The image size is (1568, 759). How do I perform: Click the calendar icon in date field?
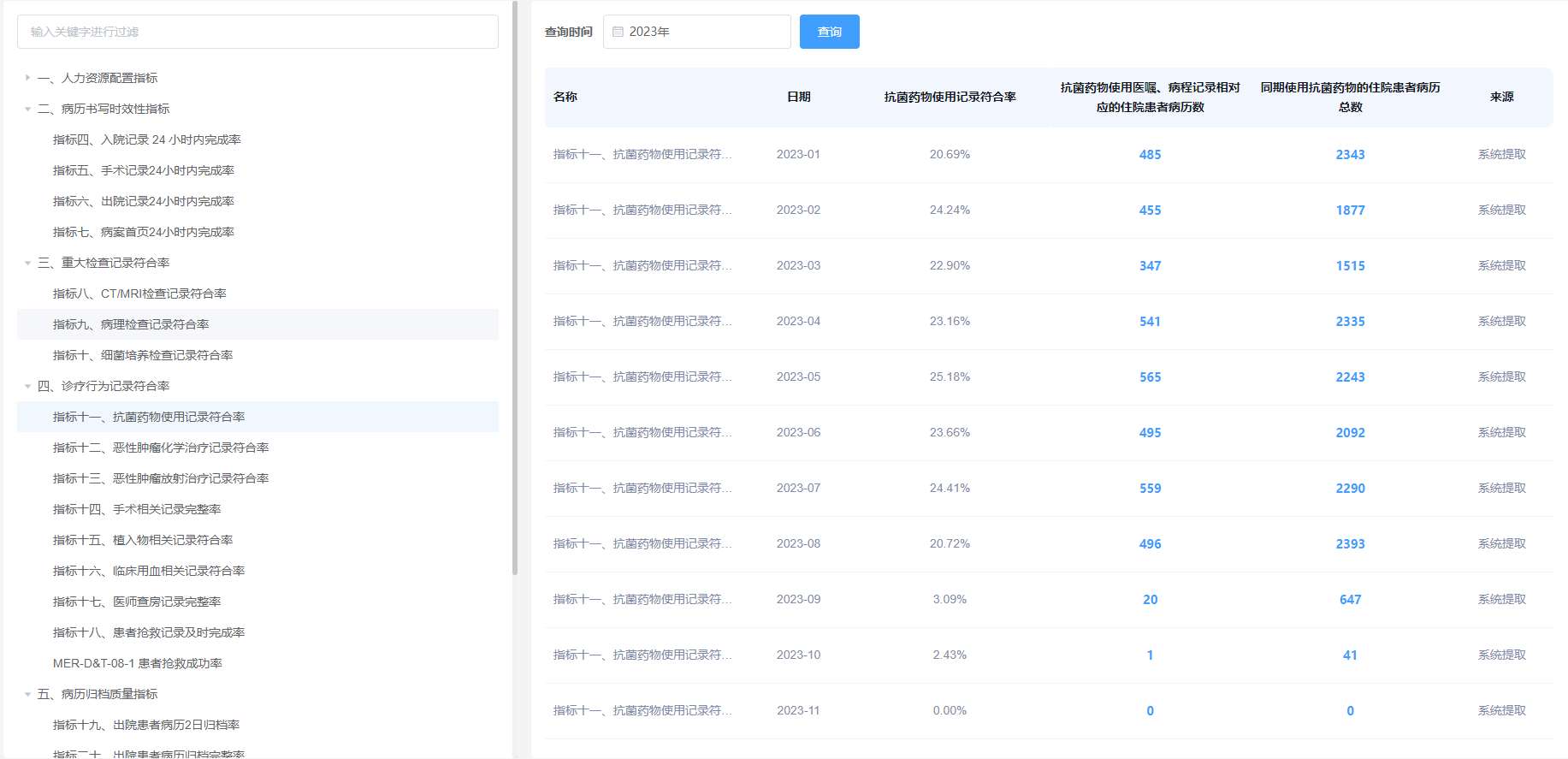point(618,32)
